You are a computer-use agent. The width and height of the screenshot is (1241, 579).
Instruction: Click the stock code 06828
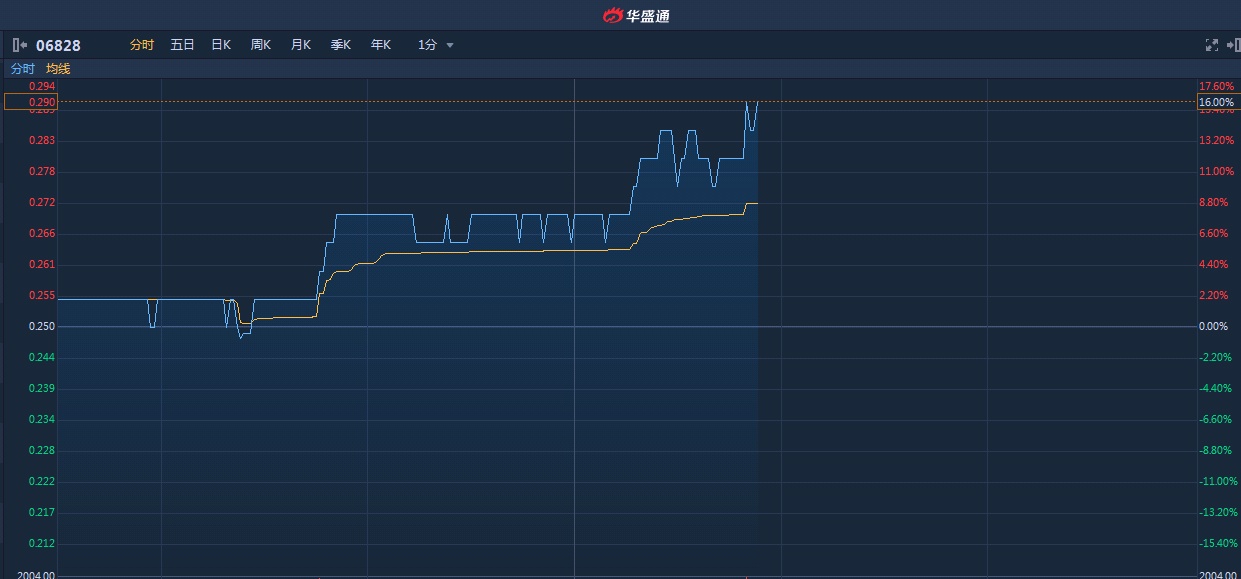point(58,45)
